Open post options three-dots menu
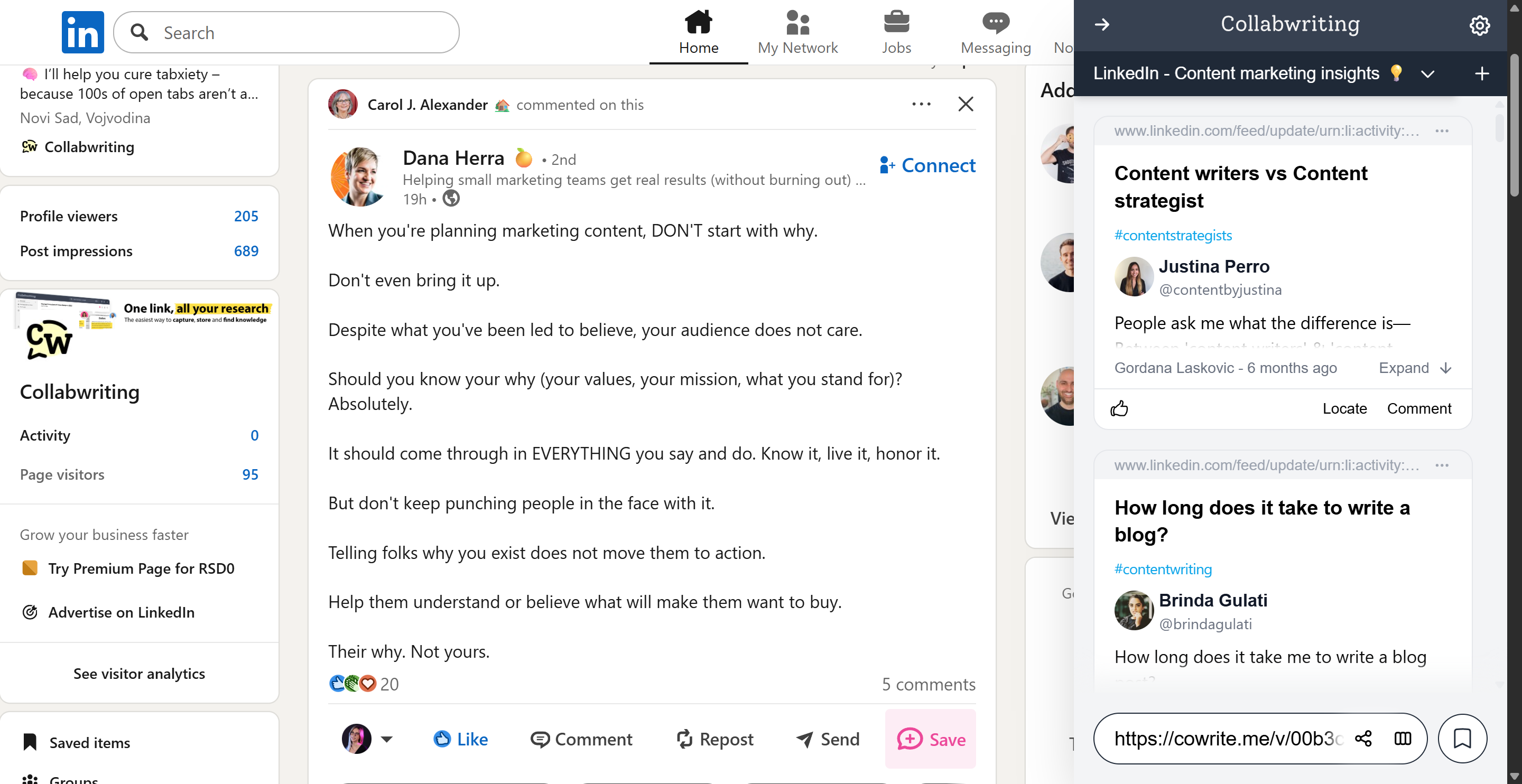This screenshot has width=1522, height=784. point(921,105)
